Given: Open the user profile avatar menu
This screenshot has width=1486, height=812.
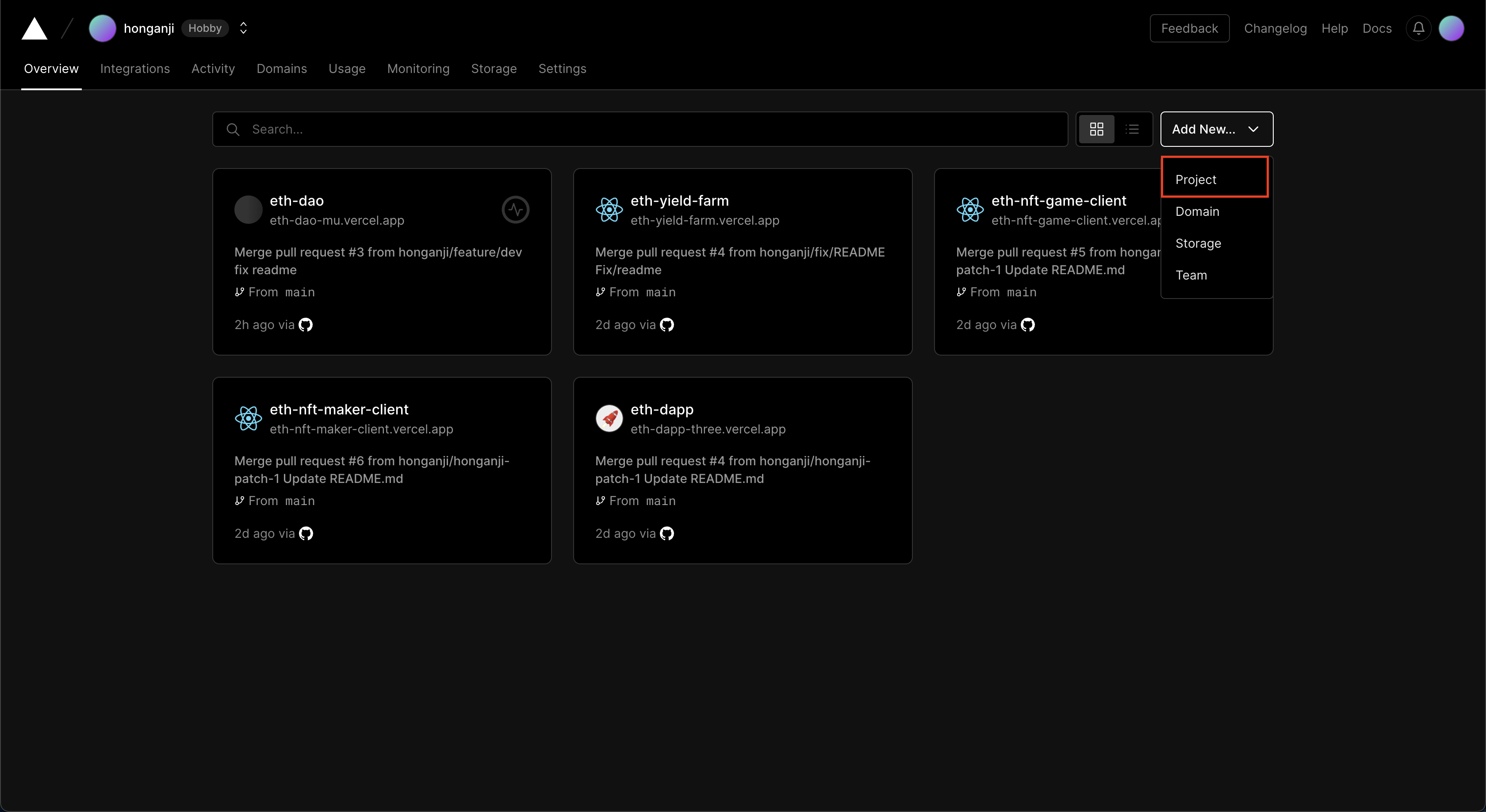Looking at the screenshot, I should [1452, 28].
